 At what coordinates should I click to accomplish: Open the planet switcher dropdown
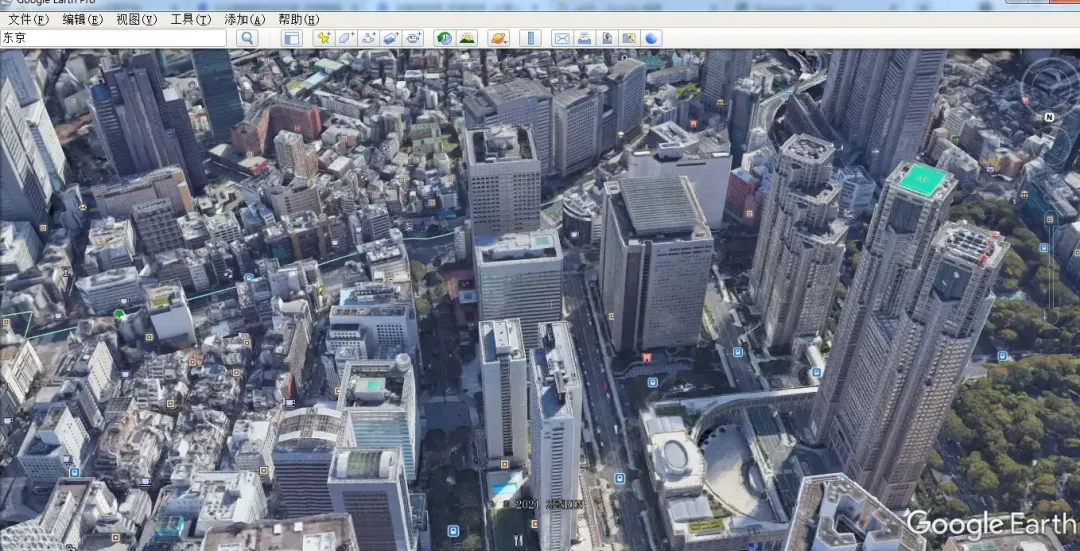pyautogui.click(x=499, y=38)
